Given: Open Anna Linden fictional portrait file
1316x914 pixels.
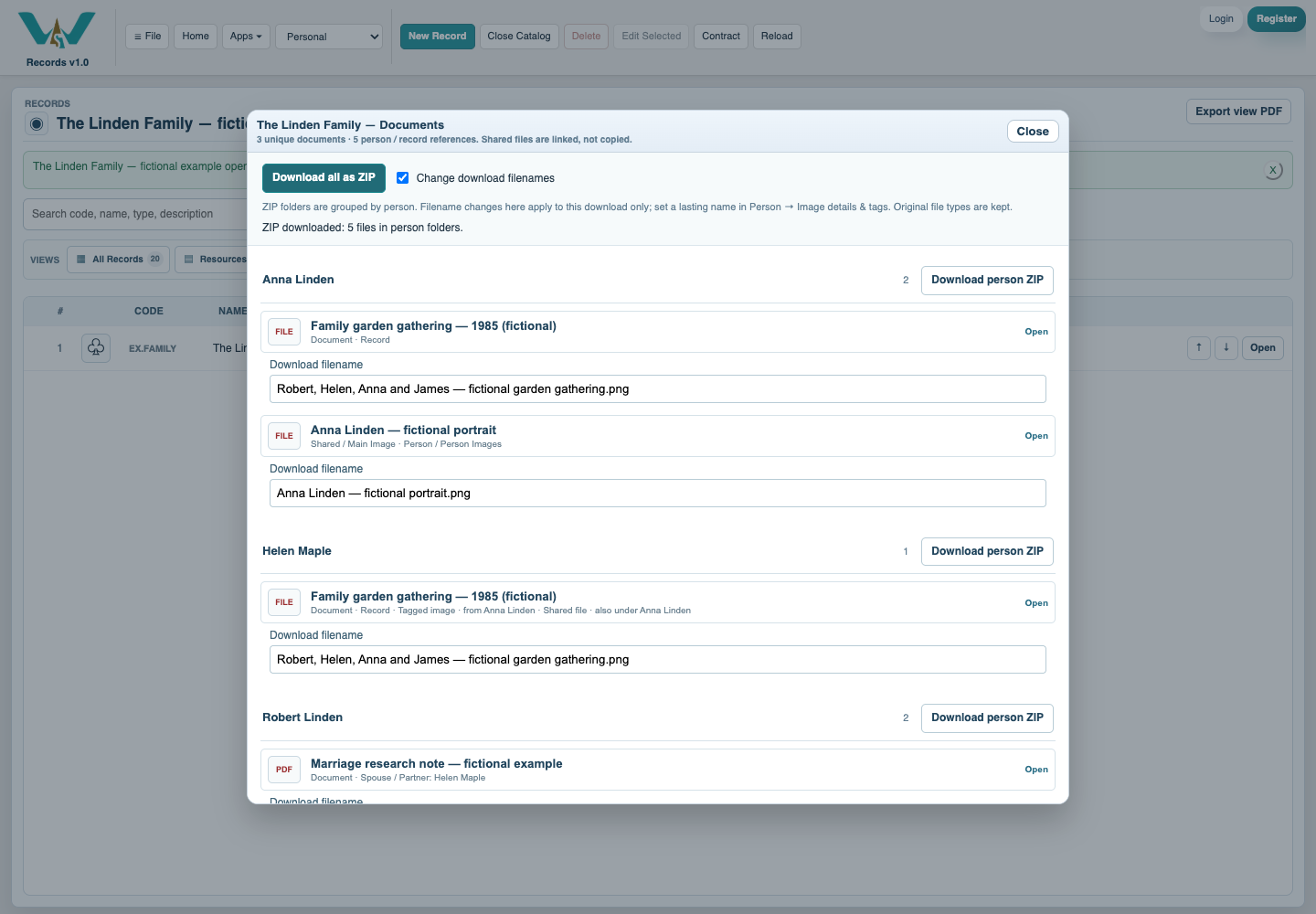Looking at the screenshot, I should click(x=1036, y=436).
